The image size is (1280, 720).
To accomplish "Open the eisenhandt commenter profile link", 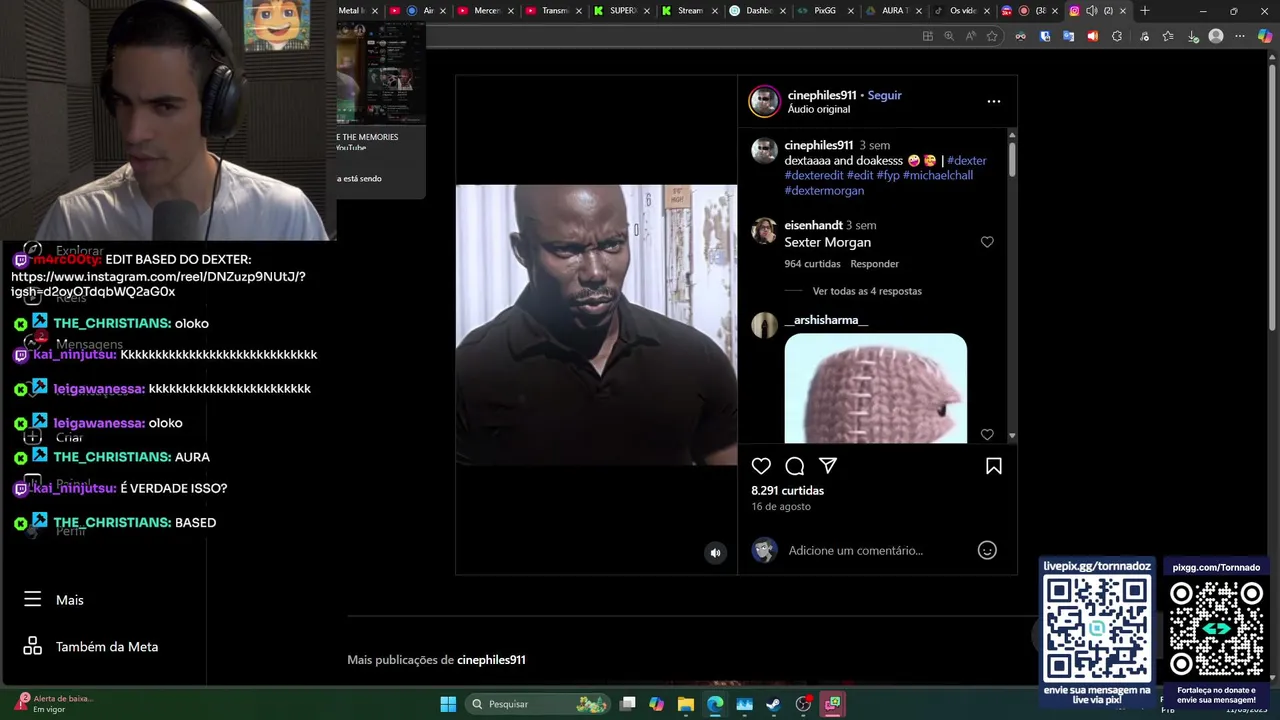I will (813, 225).
